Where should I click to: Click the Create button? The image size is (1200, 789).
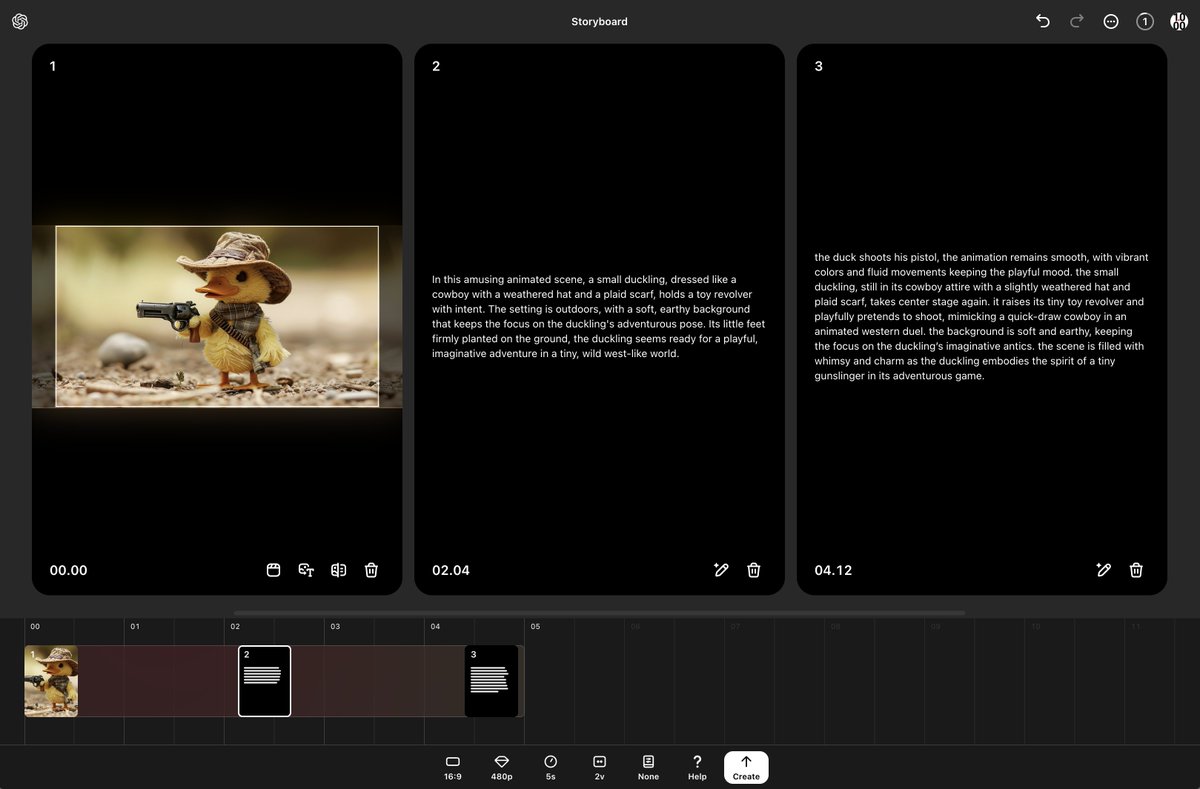[746, 767]
